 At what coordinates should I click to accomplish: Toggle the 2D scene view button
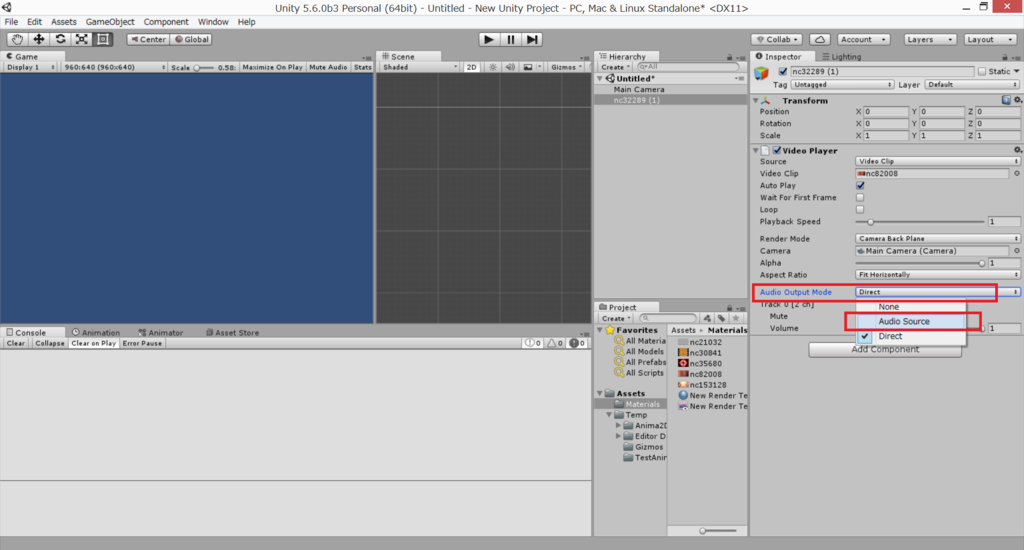[471, 67]
